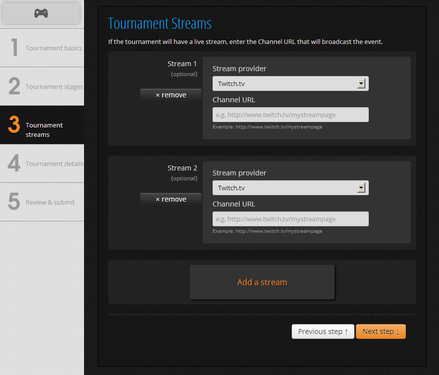Remove Stream 1
The width and height of the screenshot is (439, 375).
pos(171,95)
